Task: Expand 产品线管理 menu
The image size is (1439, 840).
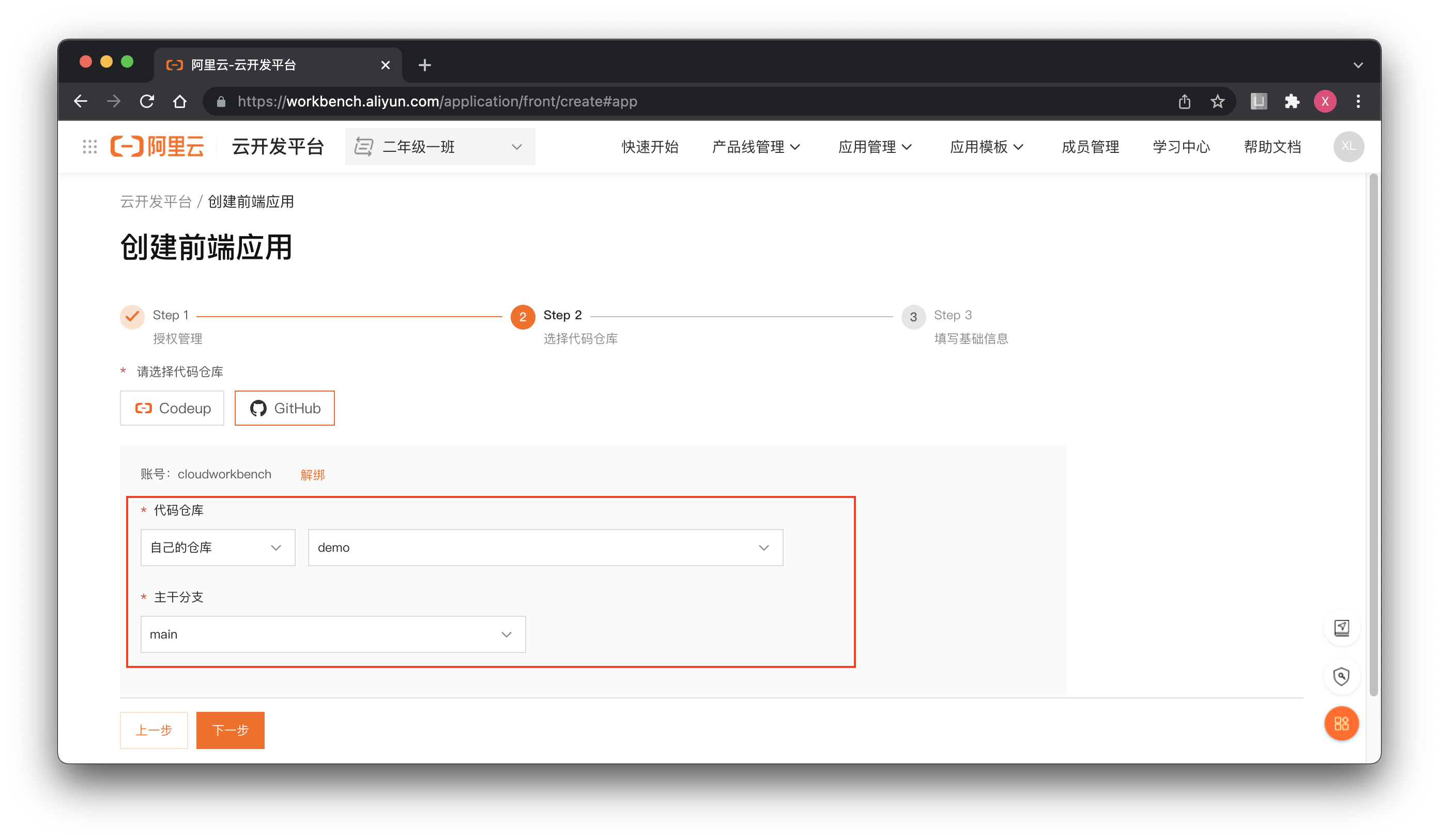Action: coord(756,147)
